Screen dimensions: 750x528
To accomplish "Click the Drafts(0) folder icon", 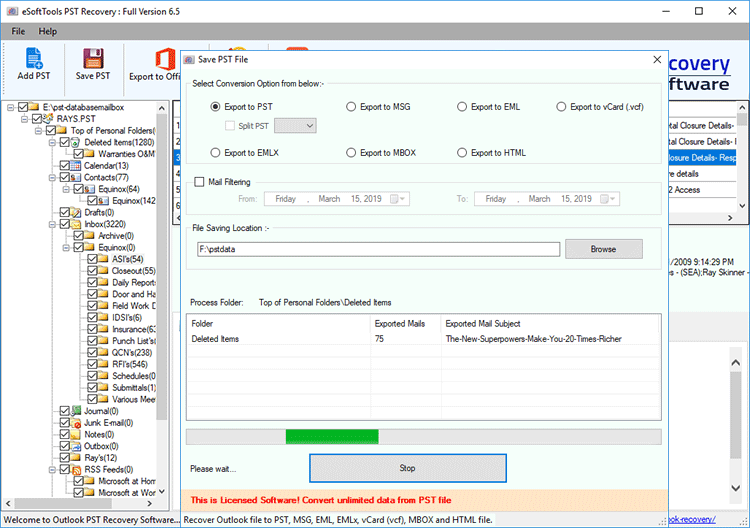I will click(76, 212).
